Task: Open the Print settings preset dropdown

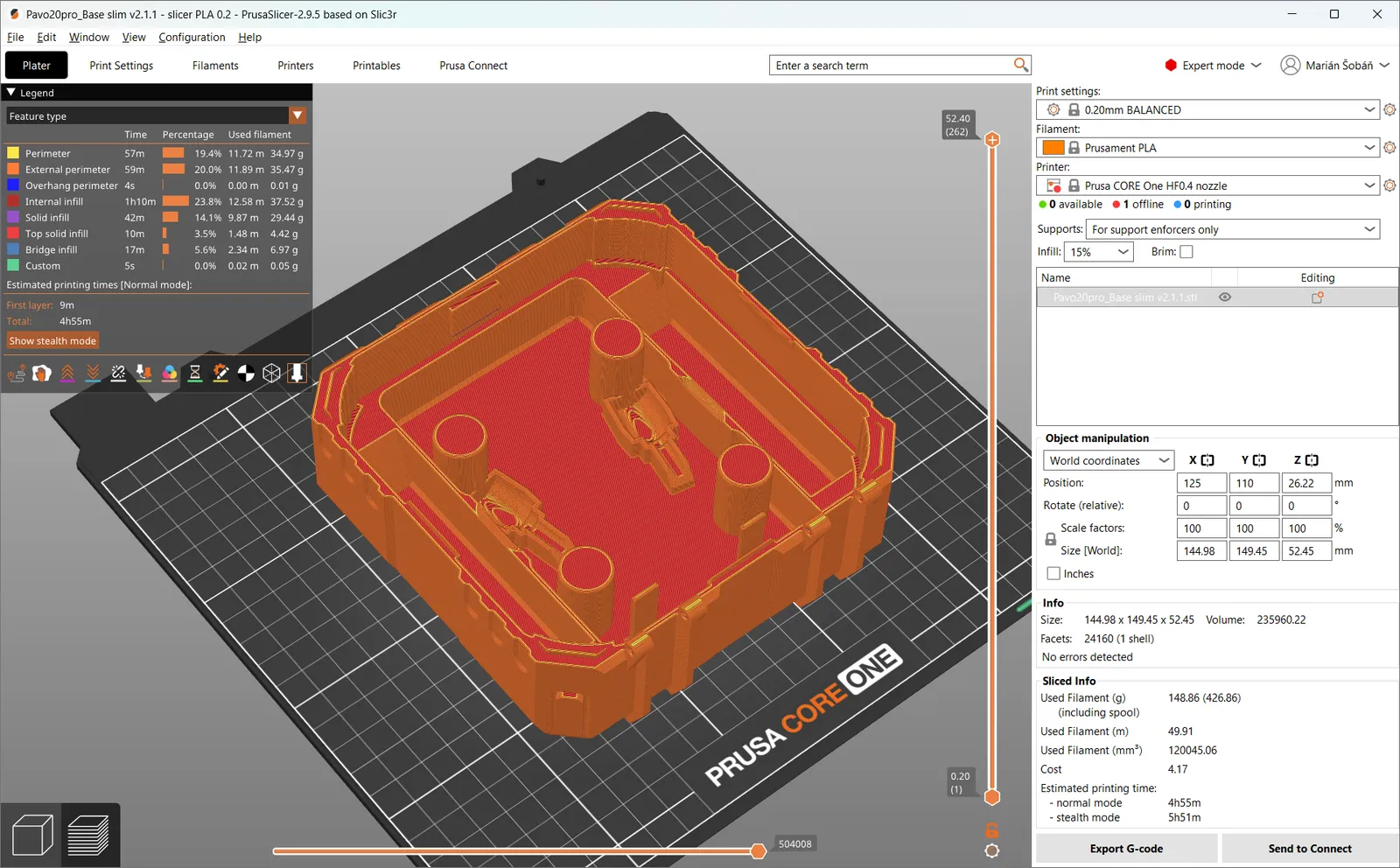Action: [1207, 109]
